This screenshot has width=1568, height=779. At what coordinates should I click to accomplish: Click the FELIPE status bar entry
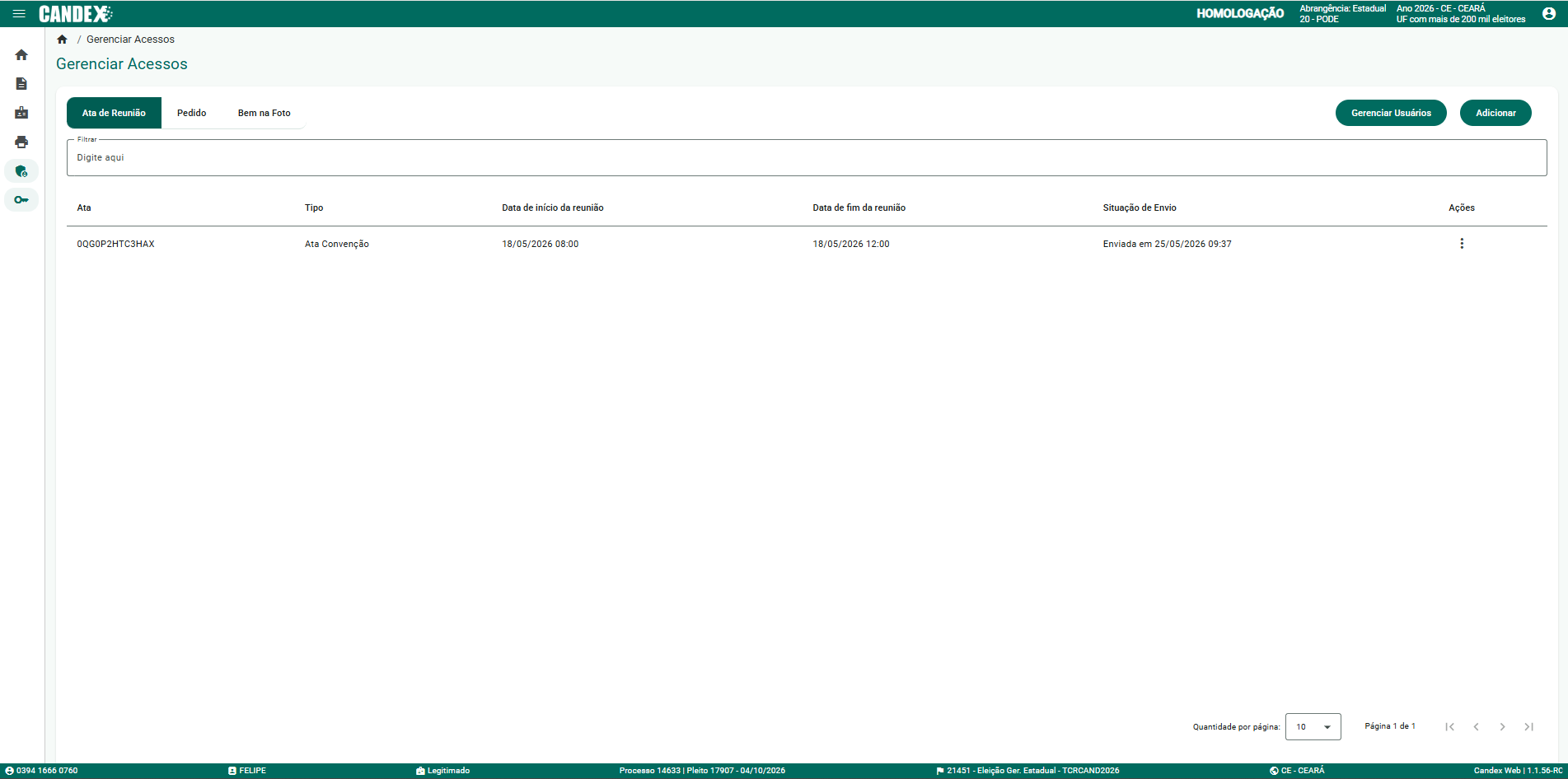pyautogui.click(x=247, y=771)
